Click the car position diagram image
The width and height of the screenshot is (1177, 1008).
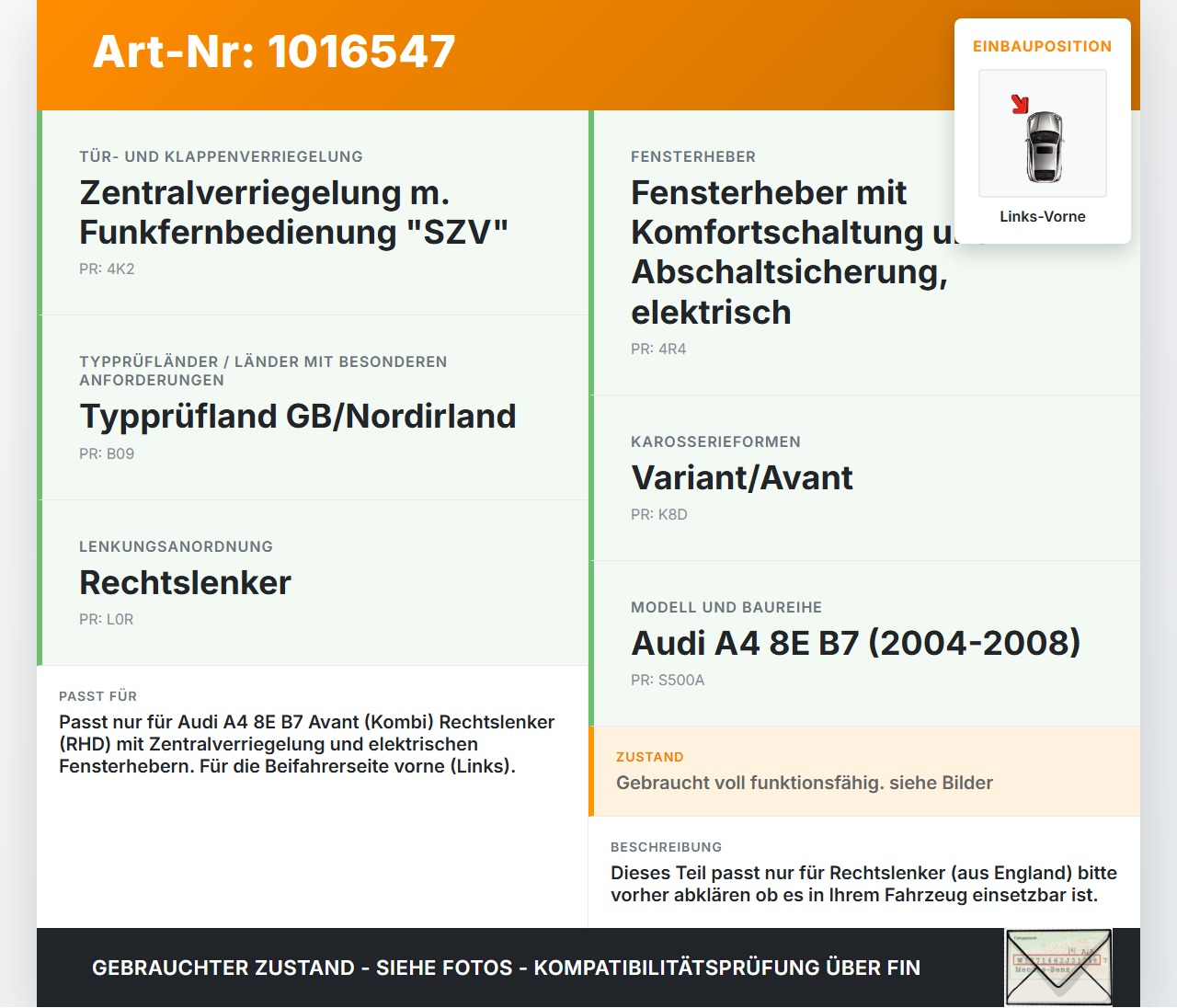pos(1043,133)
